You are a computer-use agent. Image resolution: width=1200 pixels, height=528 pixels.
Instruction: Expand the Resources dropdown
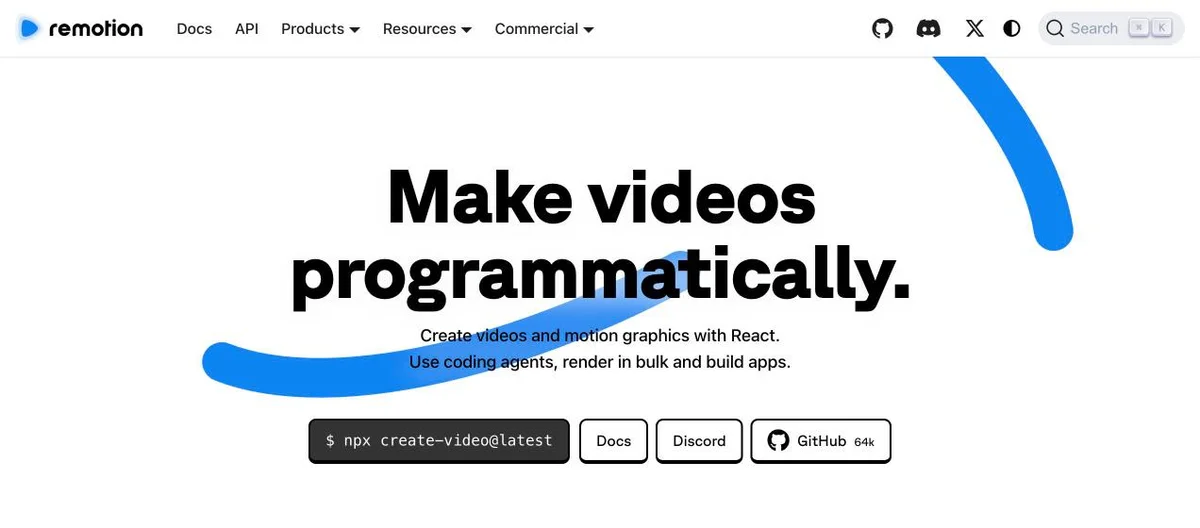click(427, 28)
